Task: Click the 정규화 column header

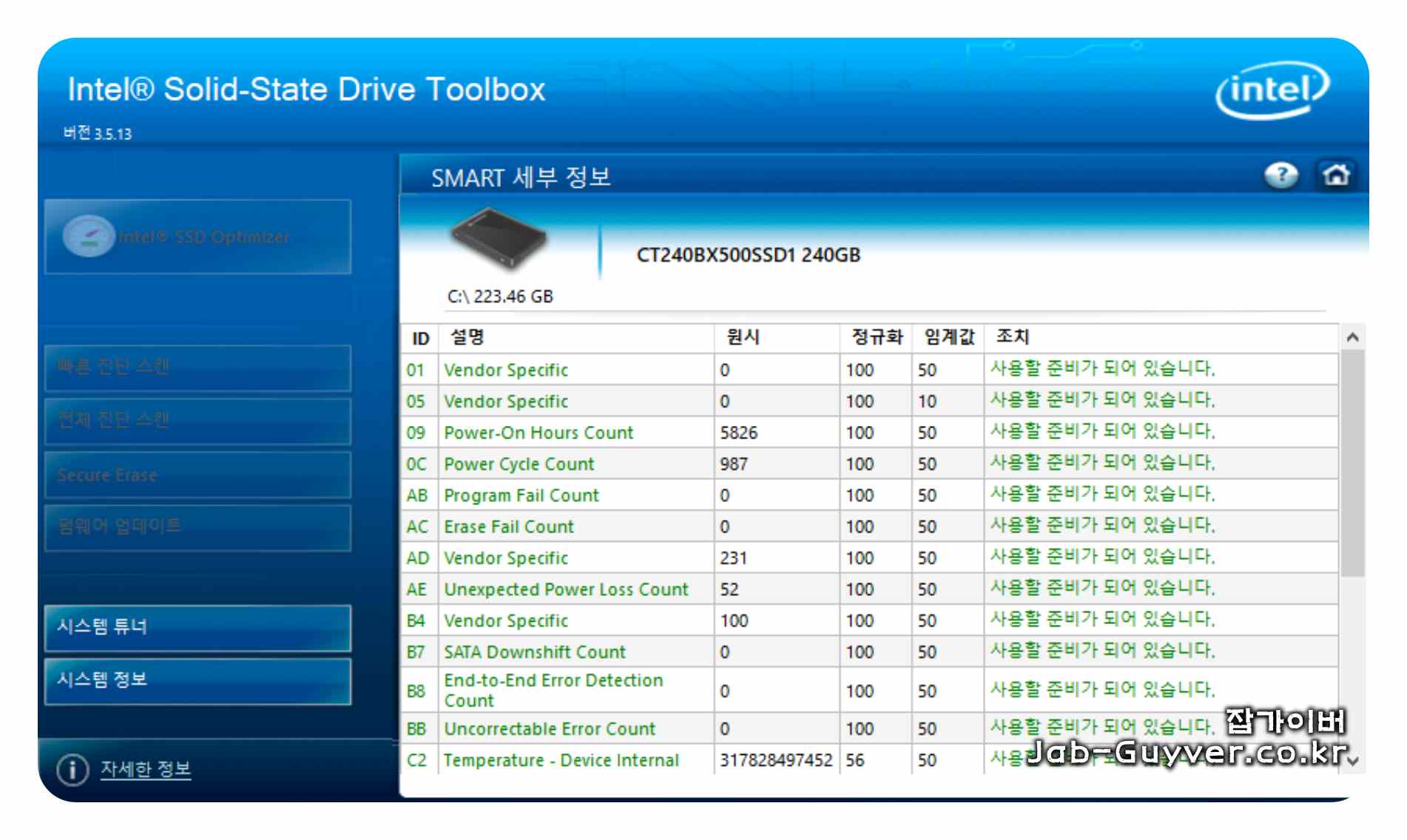Action: click(x=876, y=338)
